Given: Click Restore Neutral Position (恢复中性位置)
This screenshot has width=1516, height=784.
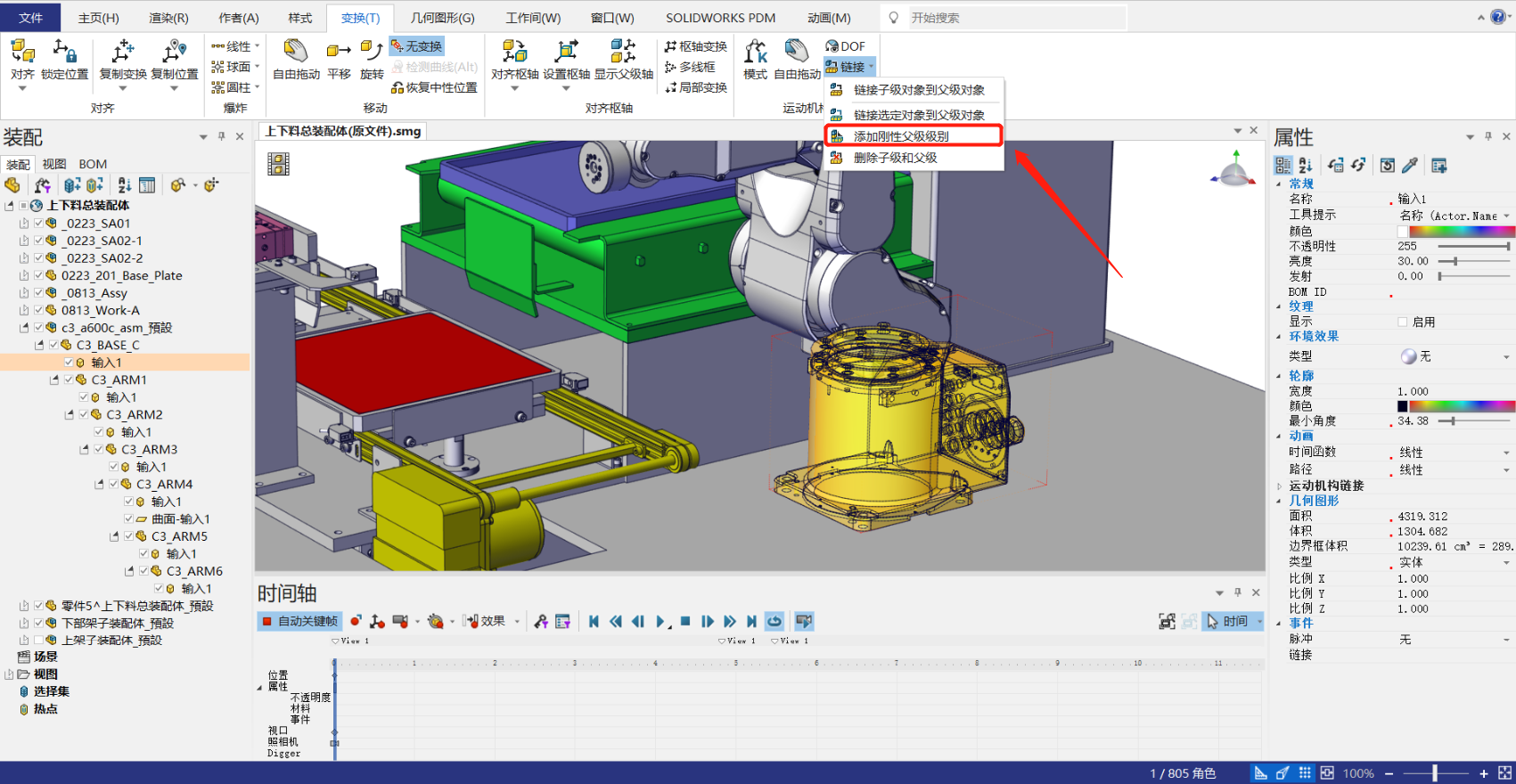Looking at the screenshot, I should (434, 87).
